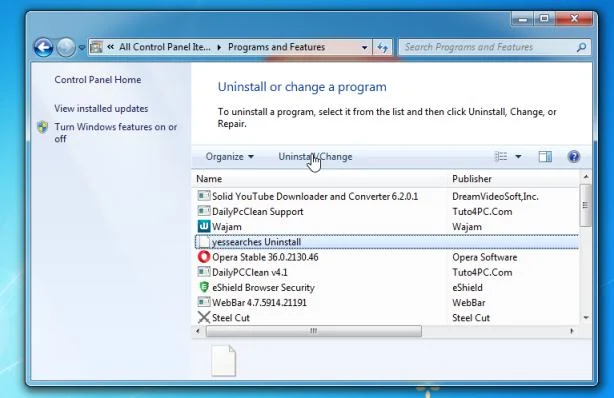Select the Wajam program name
This screenshot has height=398, width=614.
pyautogui.click(x=226, y=227)
